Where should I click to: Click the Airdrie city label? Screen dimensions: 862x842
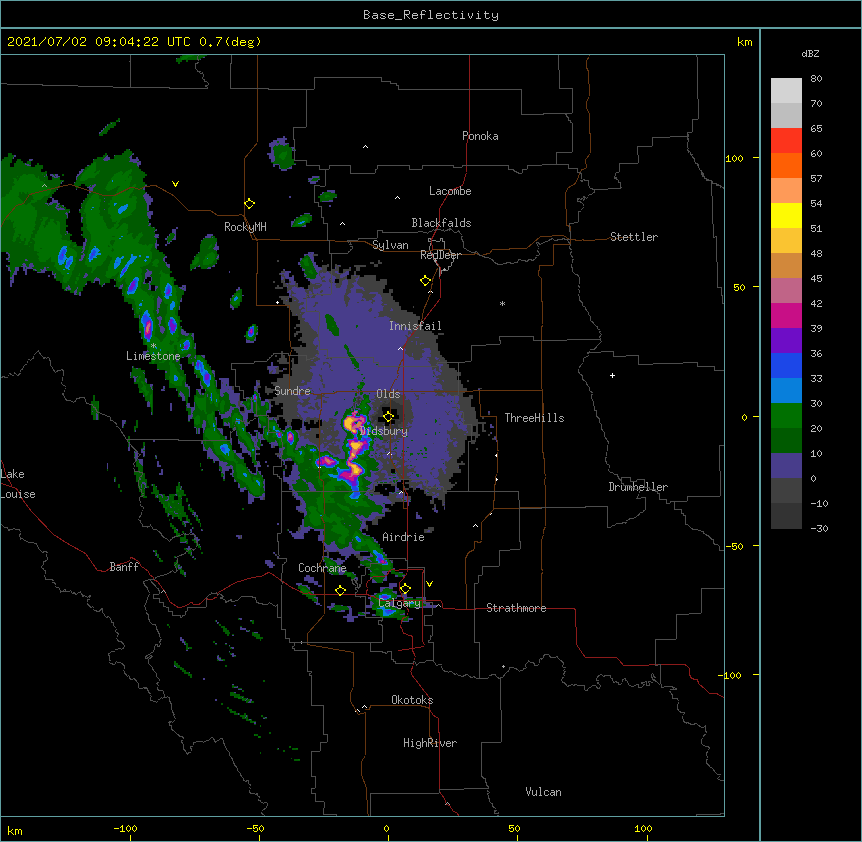404,537
